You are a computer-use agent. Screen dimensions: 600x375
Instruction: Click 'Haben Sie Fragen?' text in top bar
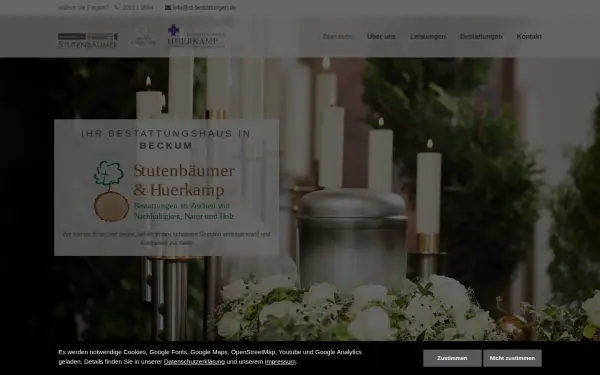click(x=83, y=8)
